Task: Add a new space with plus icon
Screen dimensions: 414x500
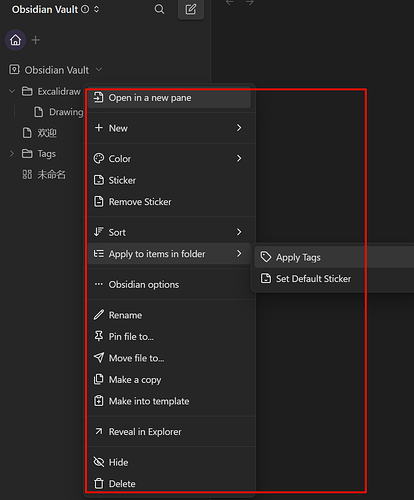Action: 36,40
